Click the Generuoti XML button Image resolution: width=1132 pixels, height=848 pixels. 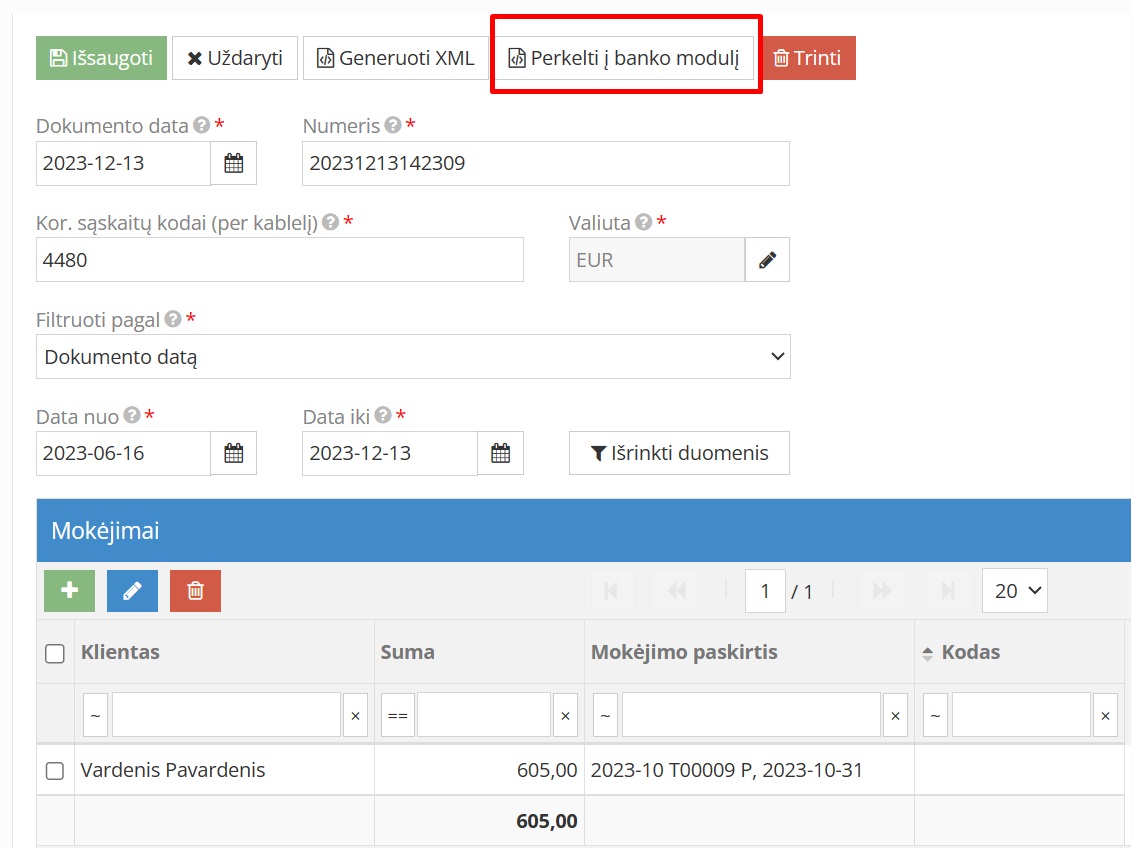pos(395,58)
